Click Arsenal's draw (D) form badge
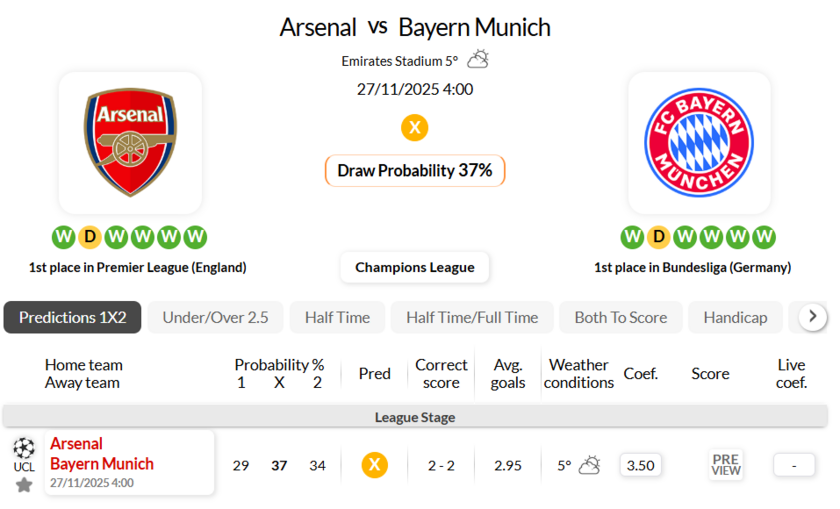The height and width of the screenshot is (509, 840). [x=90, y=237]
